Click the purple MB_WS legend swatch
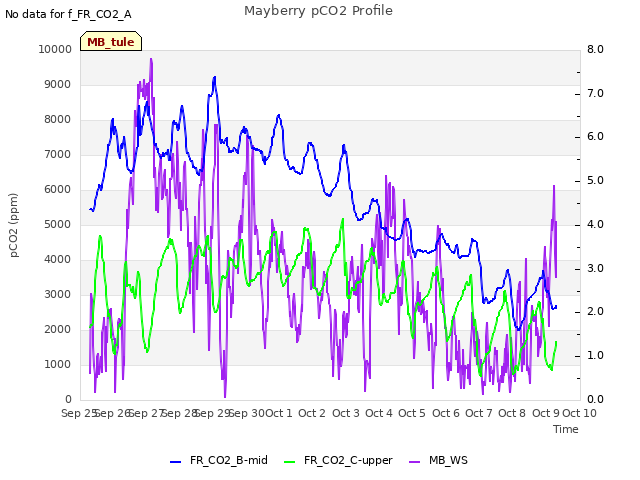The image size is (640, 480). point(414,462)
